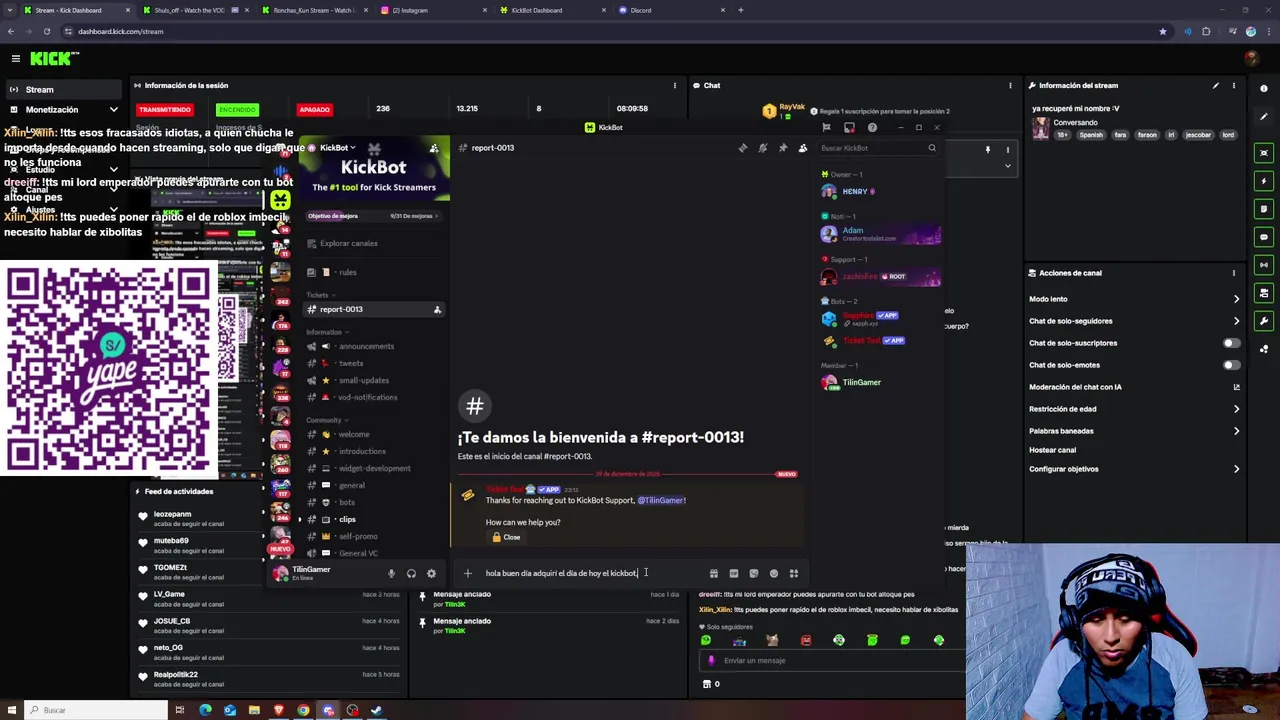Image resolution: width=1280 pixels, height=720 pixels.
Task: Select Stream in Kick sidebar
Action: 64,89
